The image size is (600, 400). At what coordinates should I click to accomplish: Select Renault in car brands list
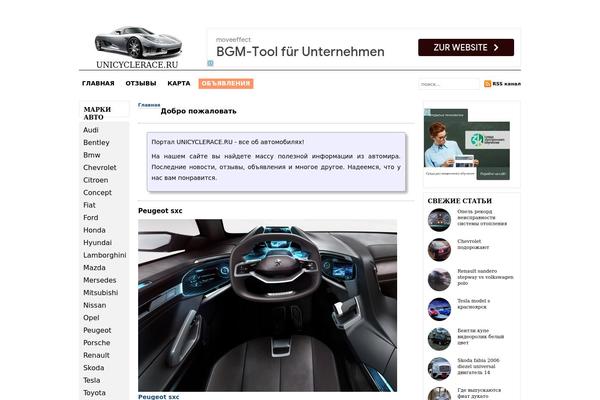pos(96,355)
